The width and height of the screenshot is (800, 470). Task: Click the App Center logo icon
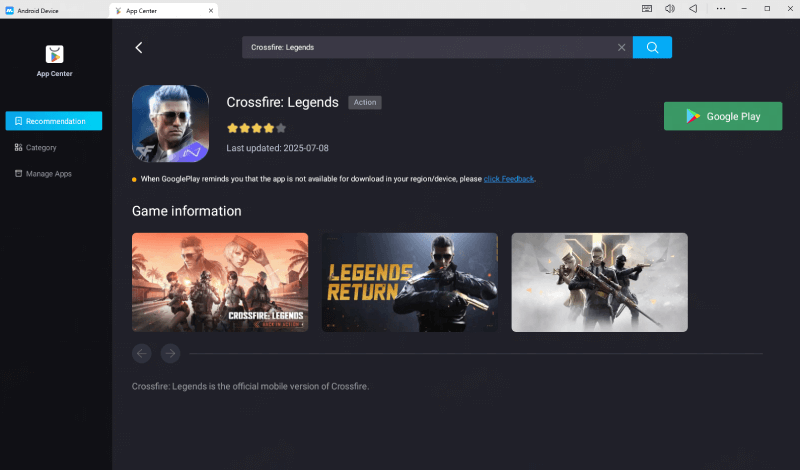click(54, 54)
